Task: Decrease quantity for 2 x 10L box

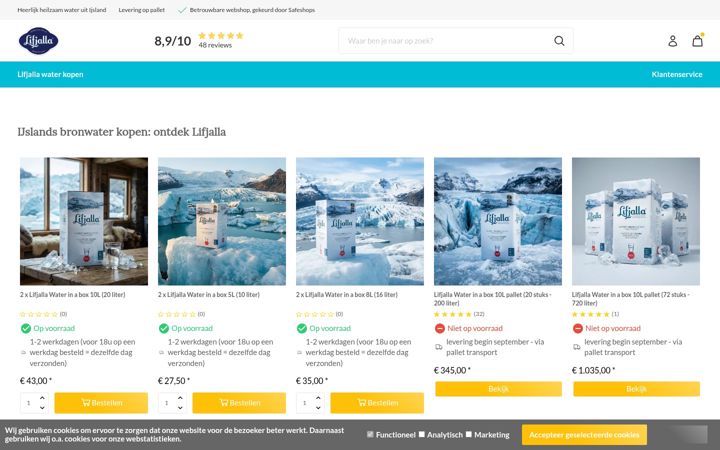Action: pyautogui.click(x=42, y=408)
